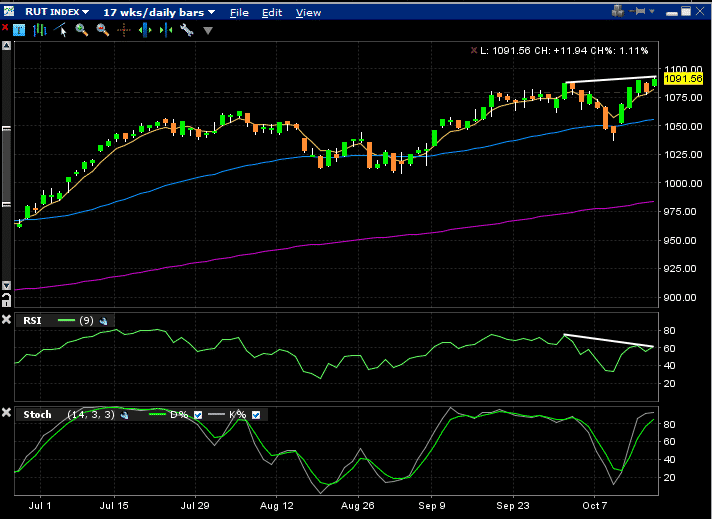712x519 pixels.
Task: Click the window grouping blocks icon
Action: pos(618,11)
